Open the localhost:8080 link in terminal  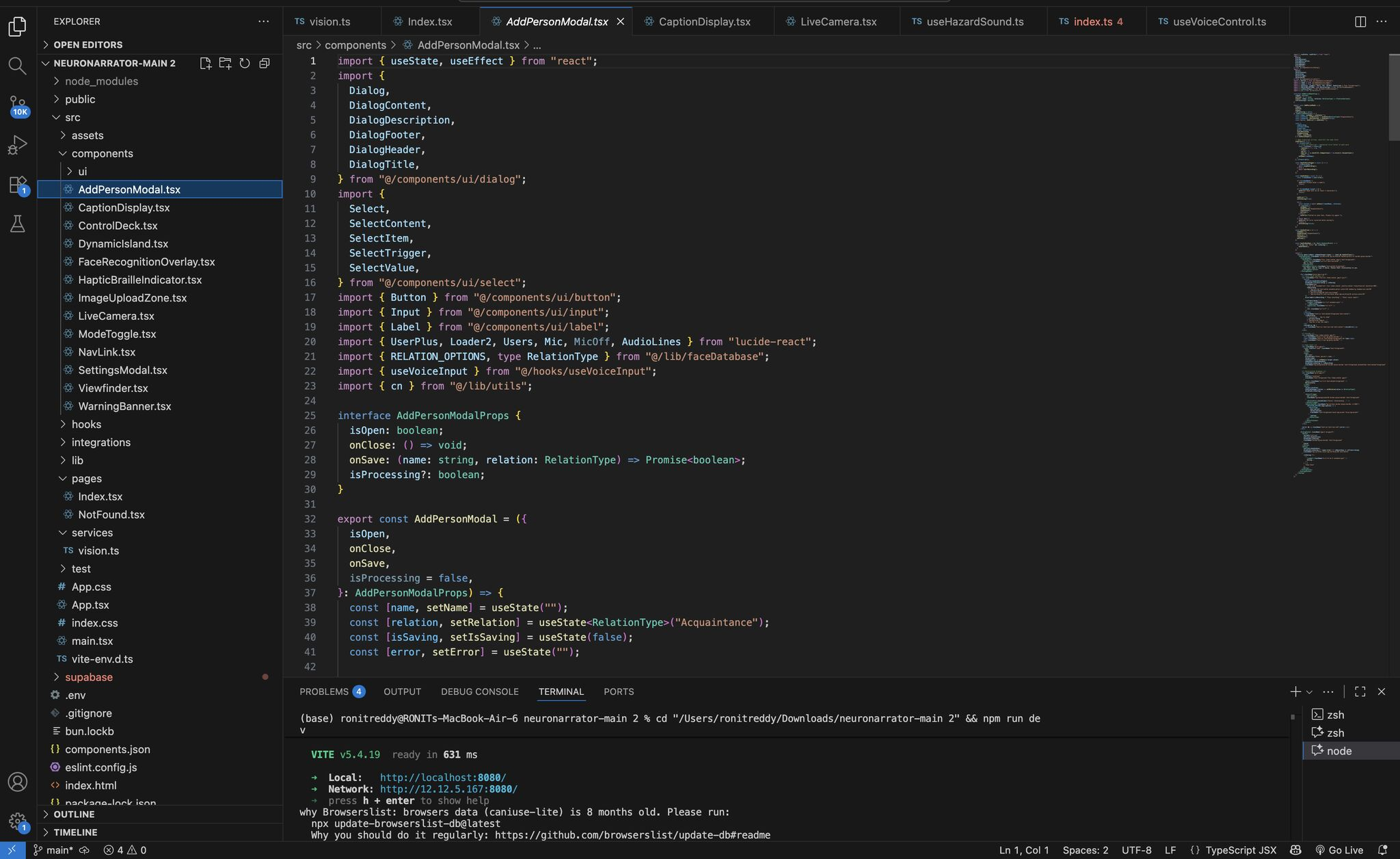442,778
